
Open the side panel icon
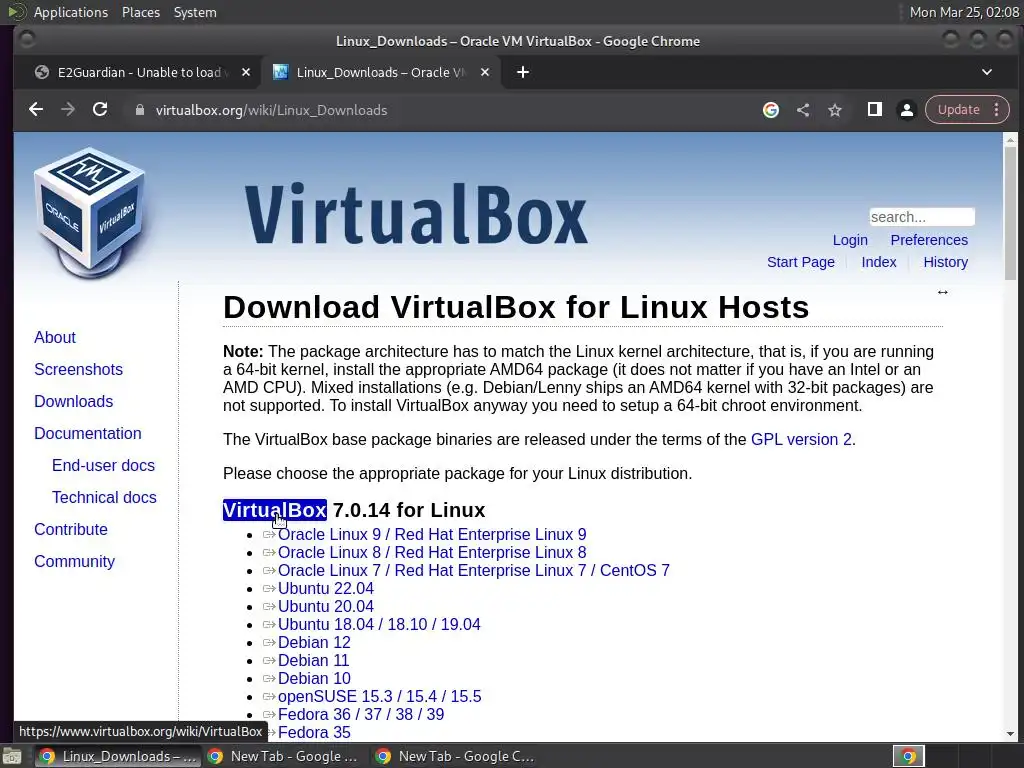tap(874, 110)
